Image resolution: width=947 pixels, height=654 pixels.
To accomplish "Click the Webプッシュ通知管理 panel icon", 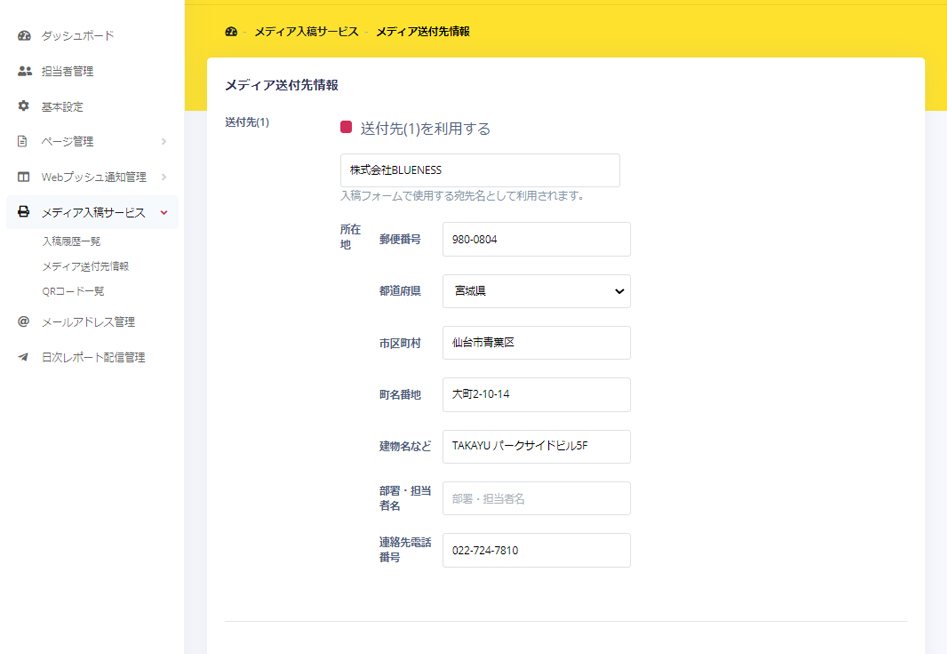I will click(24, 177).
